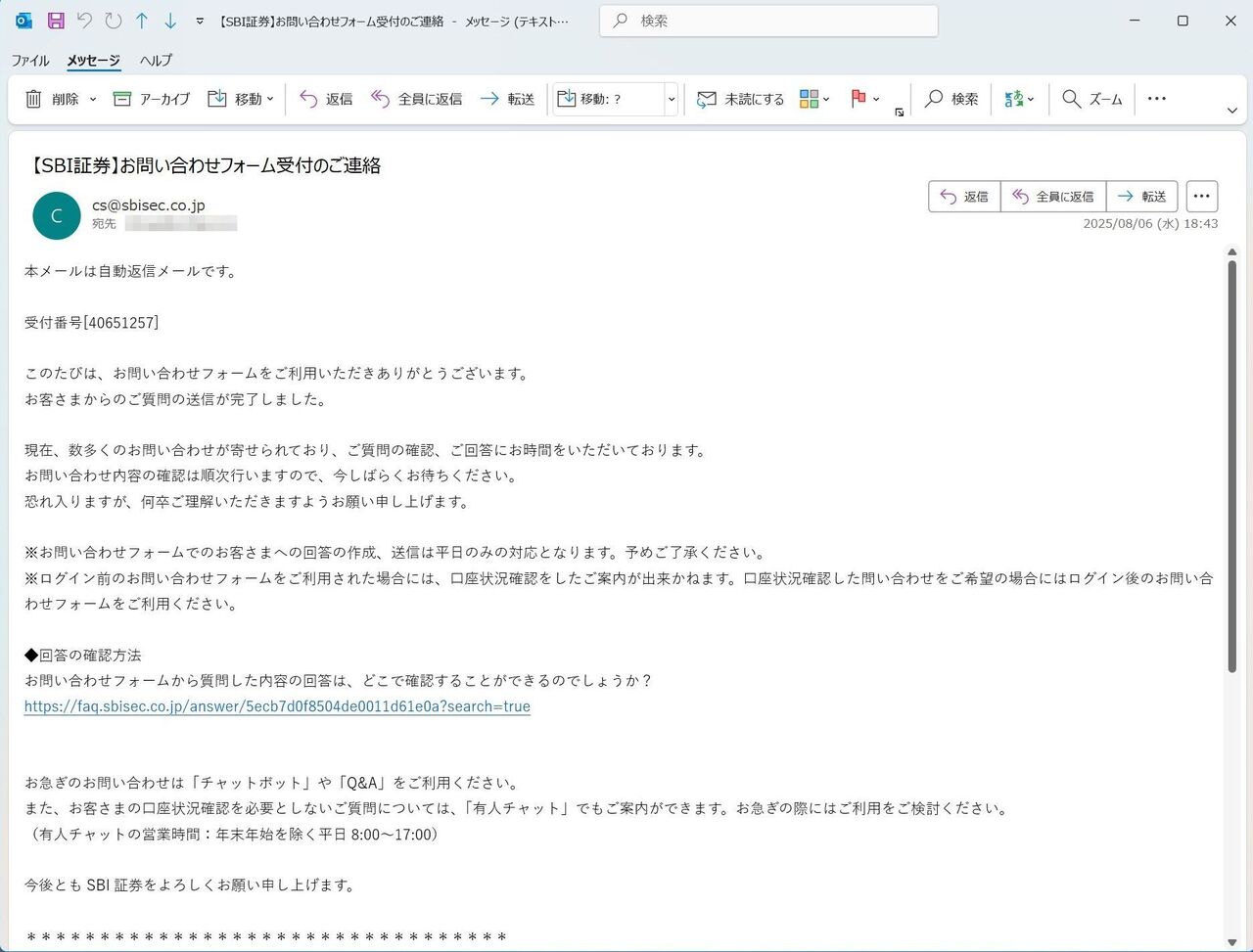Minimize the Outlook message window
Image resolution: width=1253 pixels, height=952 pixels.
click(x=1135, y=21)
